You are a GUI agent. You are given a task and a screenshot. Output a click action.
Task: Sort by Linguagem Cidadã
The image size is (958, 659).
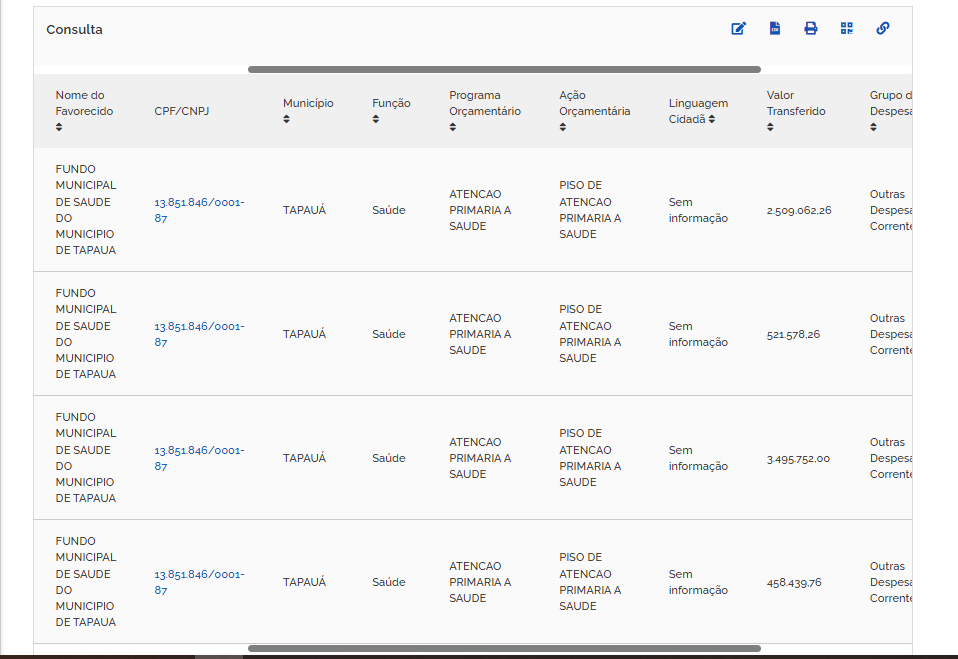(x=712, y=119)
